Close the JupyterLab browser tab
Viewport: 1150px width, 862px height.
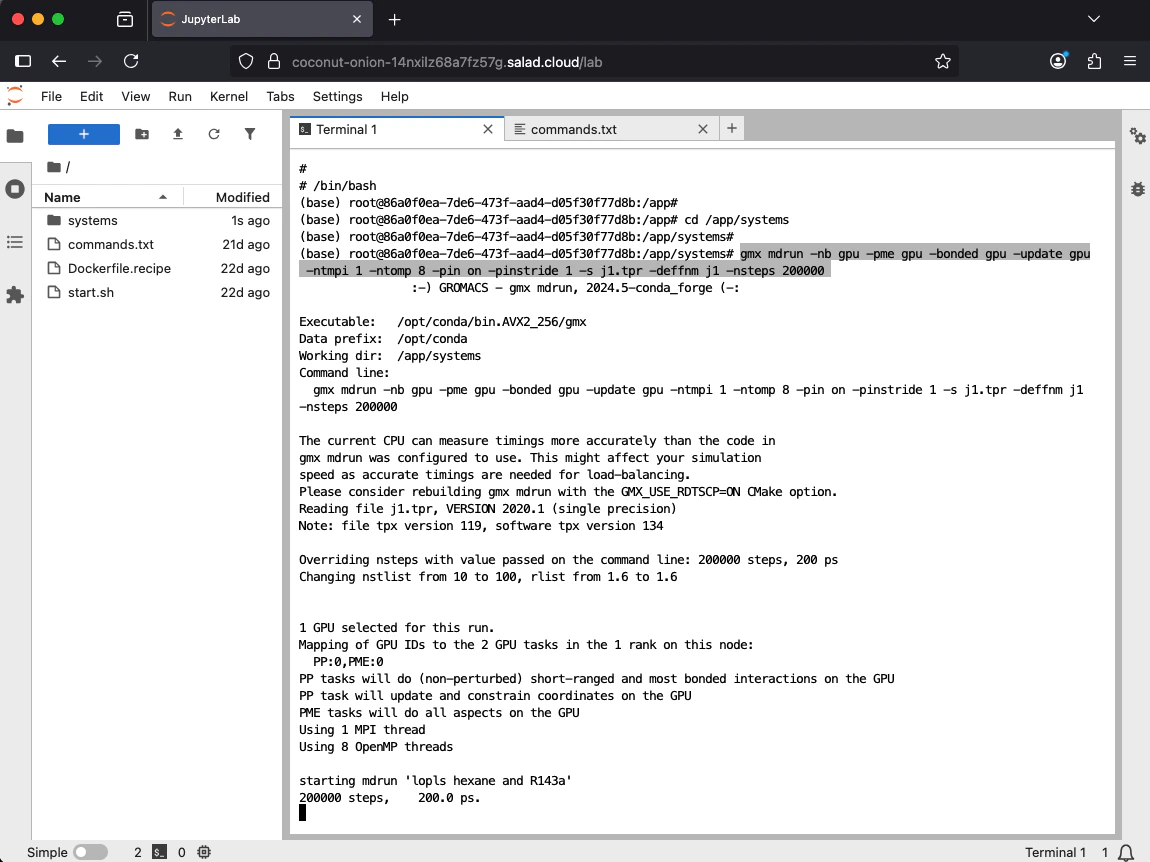(356, 19)
